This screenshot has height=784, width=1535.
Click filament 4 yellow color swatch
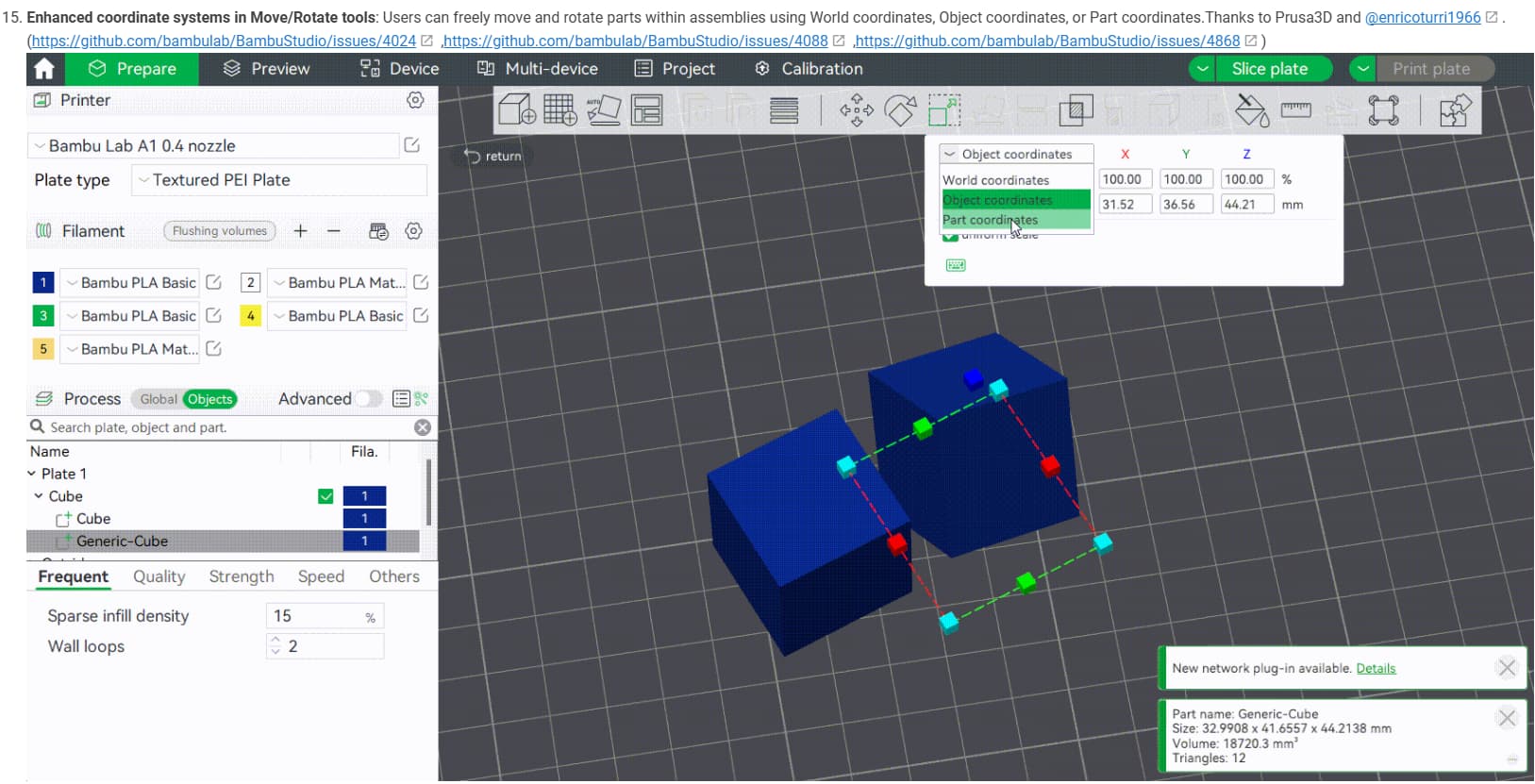pos(250,315)
